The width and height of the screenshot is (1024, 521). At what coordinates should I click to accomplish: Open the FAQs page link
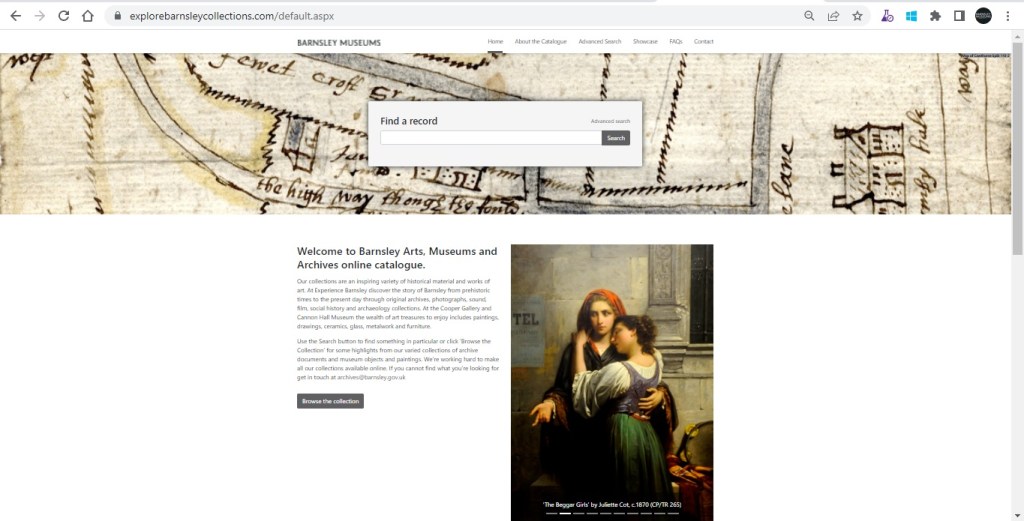click(x=676, y=42)
